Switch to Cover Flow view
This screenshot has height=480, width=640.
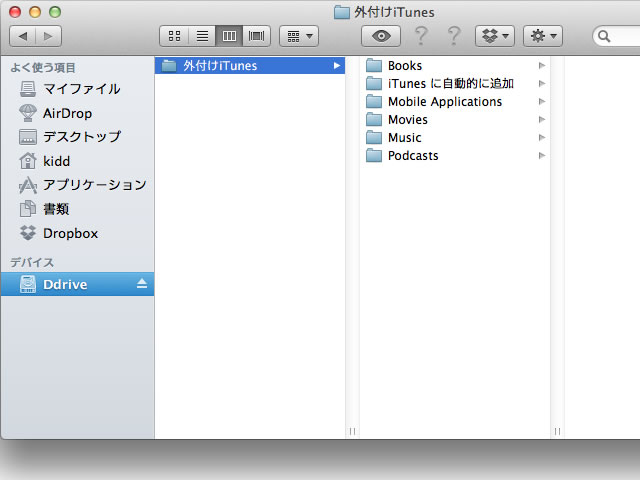256,36
